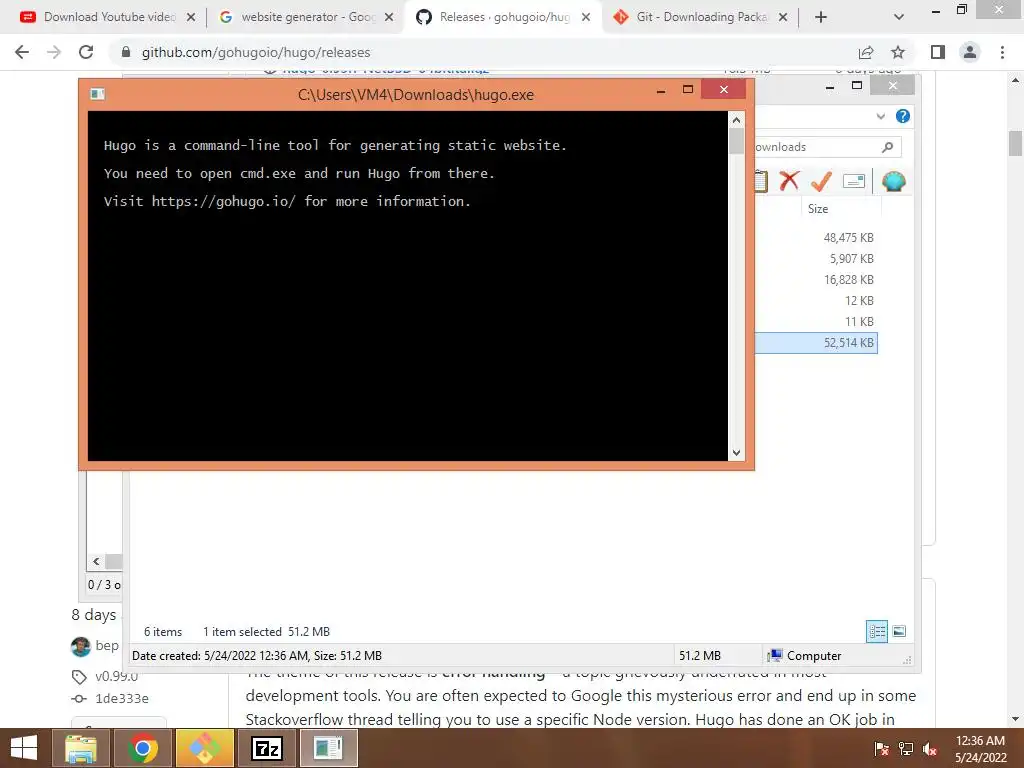Click the address bar URL
The width and height of the screenshot is (1024, 768).
256,52
